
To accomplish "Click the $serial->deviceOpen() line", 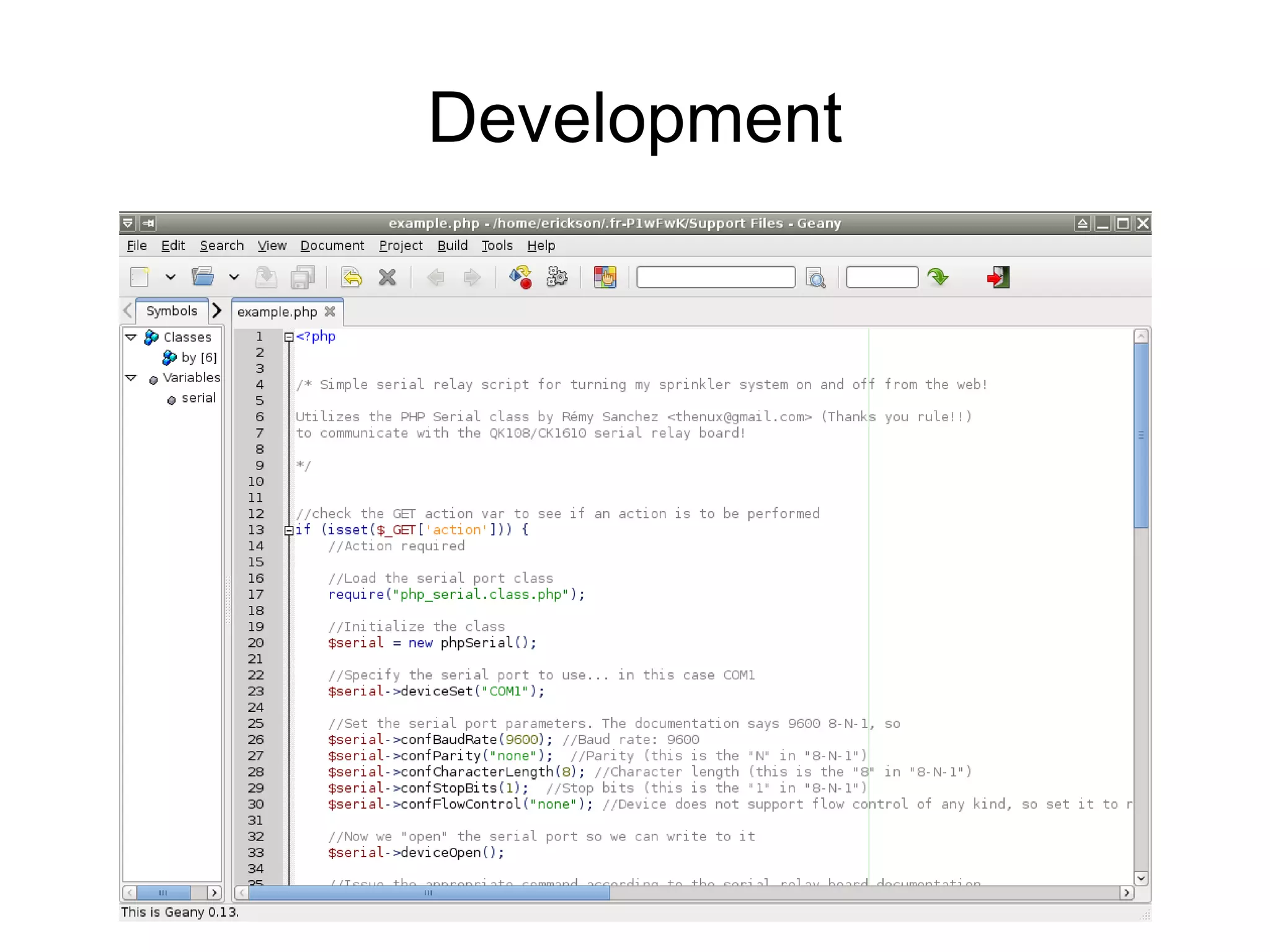I will 416,853.
